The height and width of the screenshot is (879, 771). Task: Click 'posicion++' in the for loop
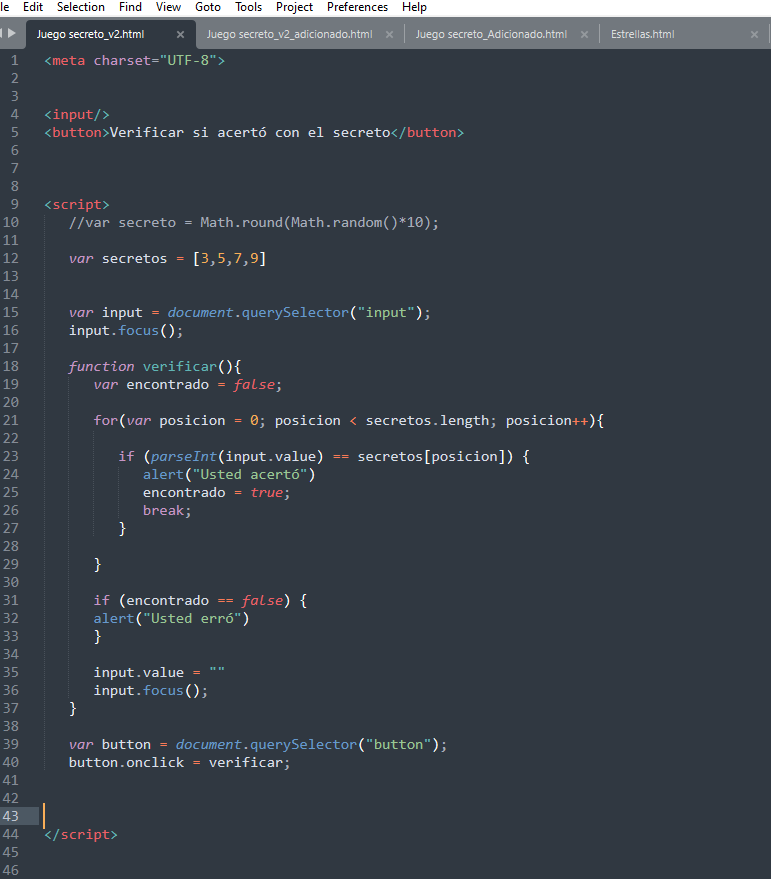[x=547, y=421]
